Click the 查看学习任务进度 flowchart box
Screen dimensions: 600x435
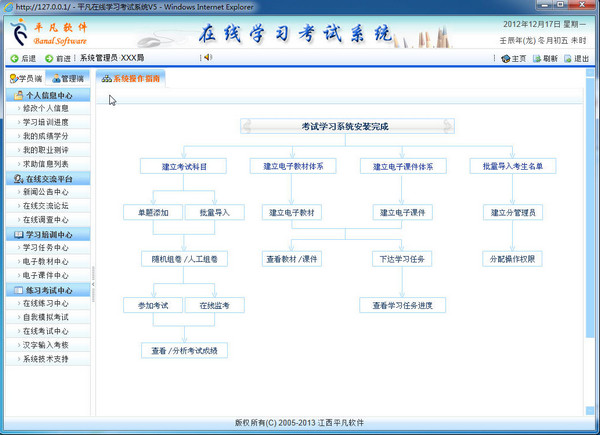pos(403,305)
